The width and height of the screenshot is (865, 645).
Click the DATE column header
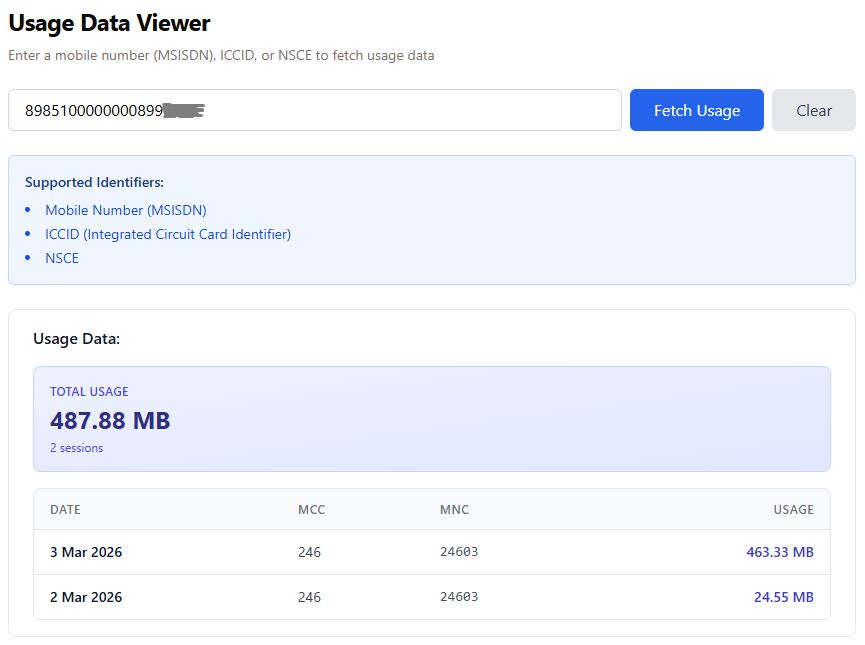pyautogui.click(x=65, y=510)
